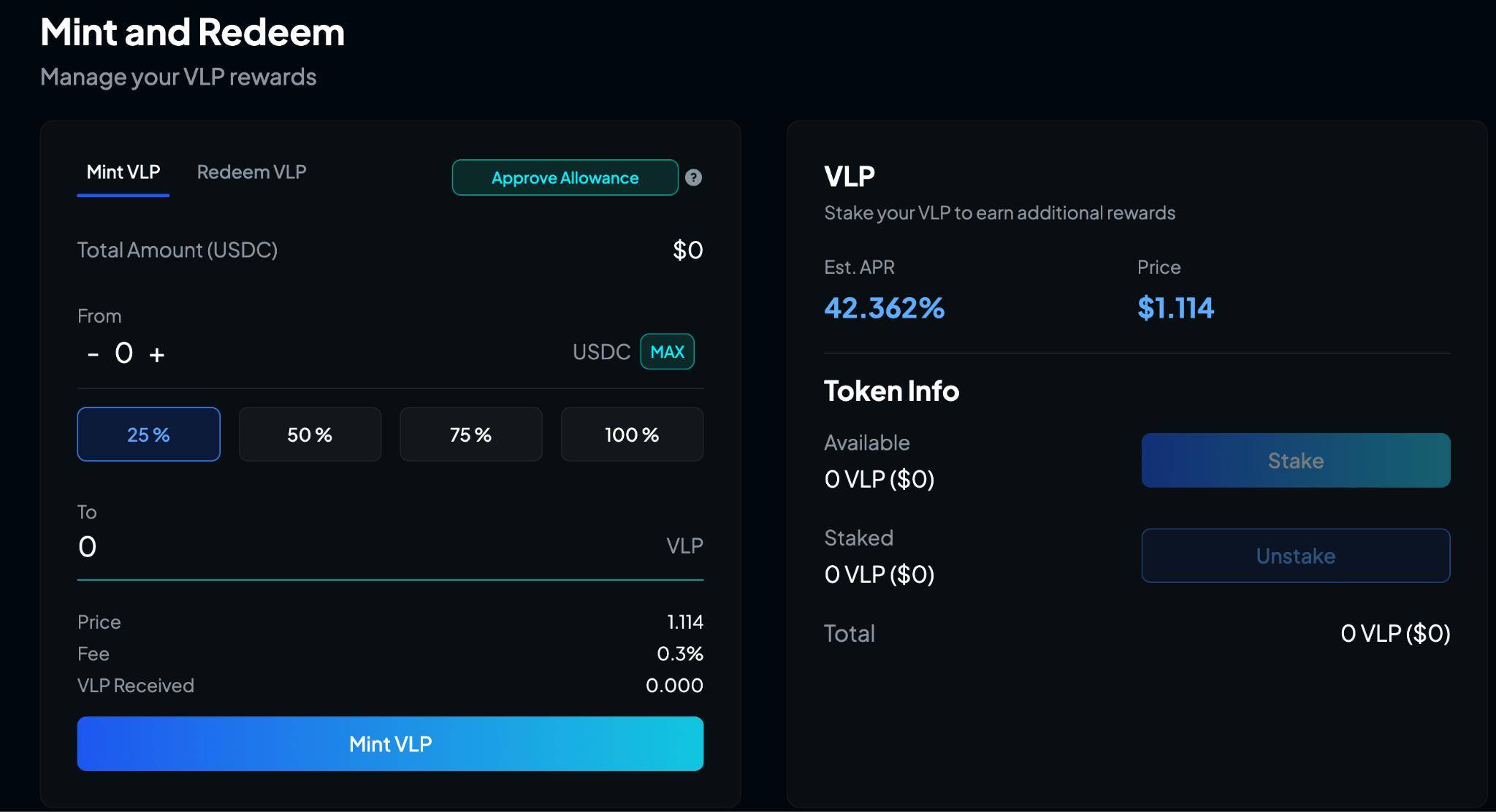Select the 25 % amount option

pos(149,434)
